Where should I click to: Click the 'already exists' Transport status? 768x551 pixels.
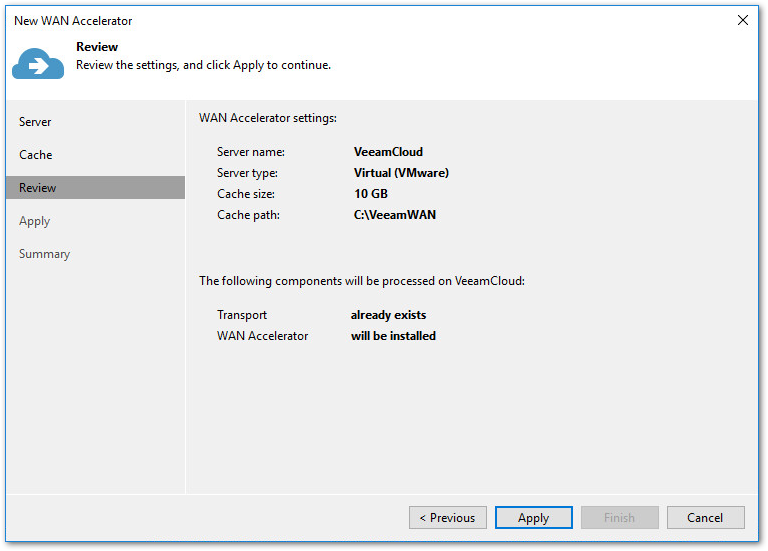tap(388, 315)
